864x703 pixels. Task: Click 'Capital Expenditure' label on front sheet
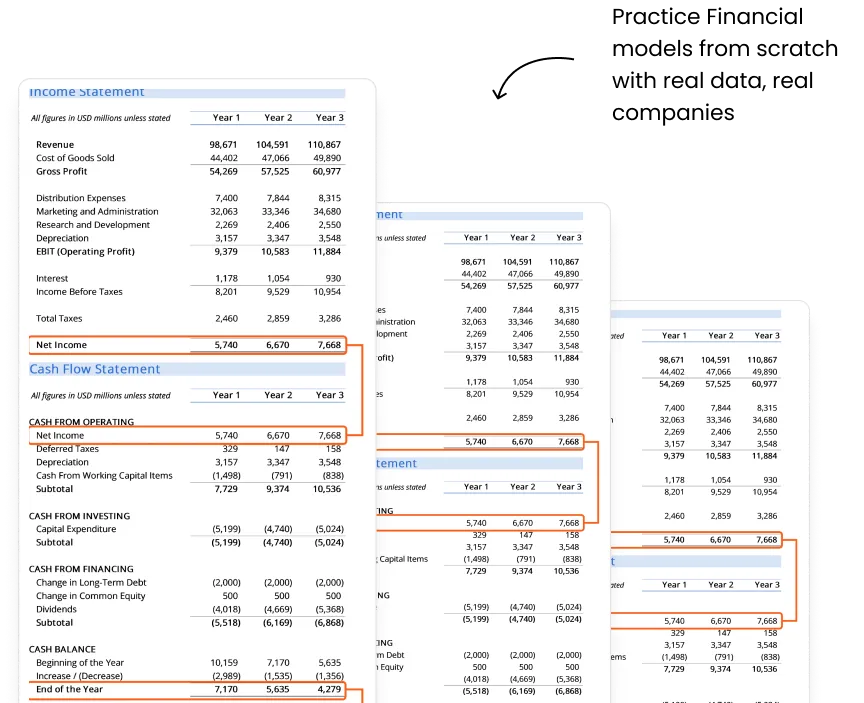[x=76, y=529]
